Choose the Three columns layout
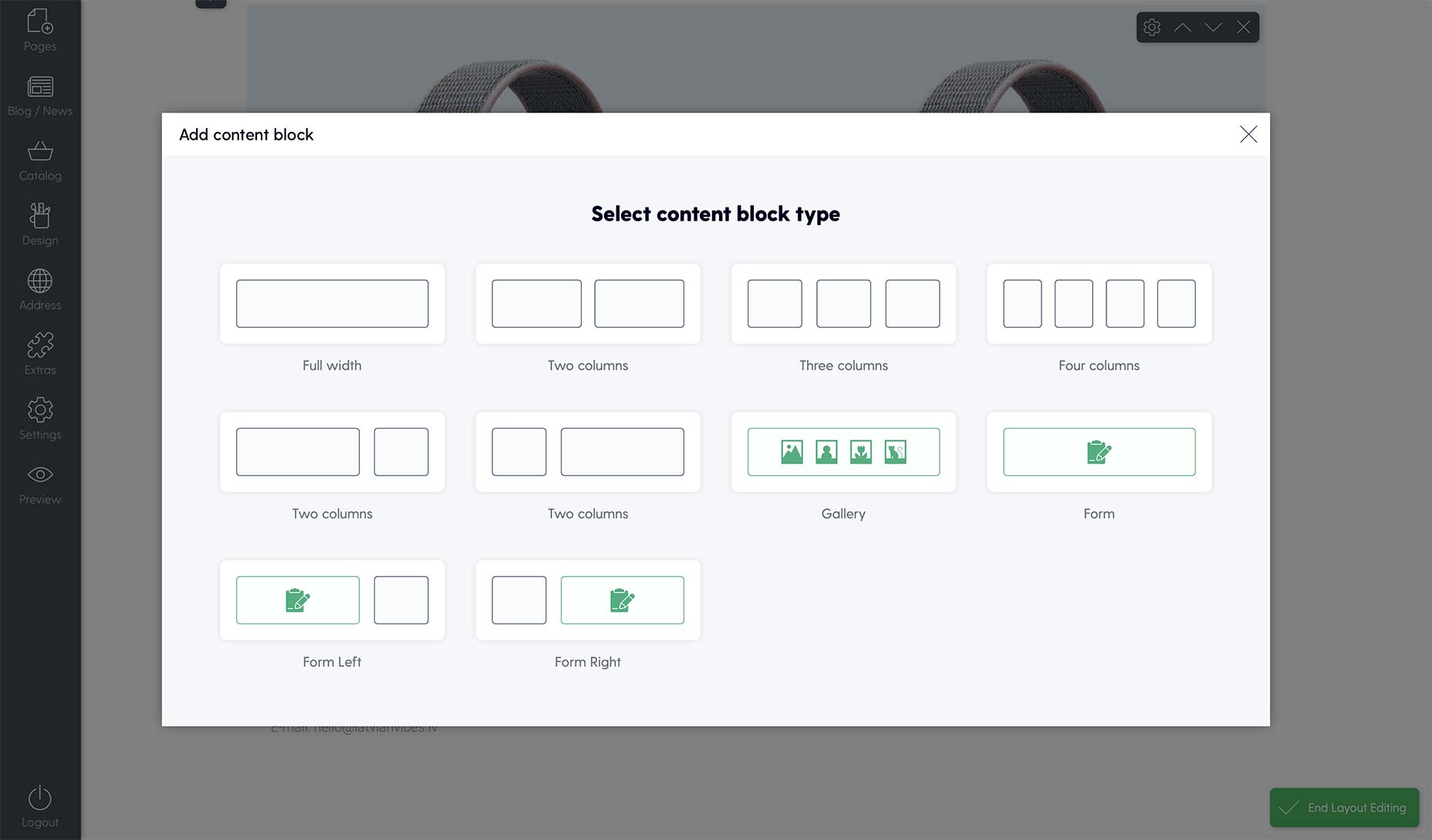The height and width of the screenshot is (840, 1432). pos(843,304)
